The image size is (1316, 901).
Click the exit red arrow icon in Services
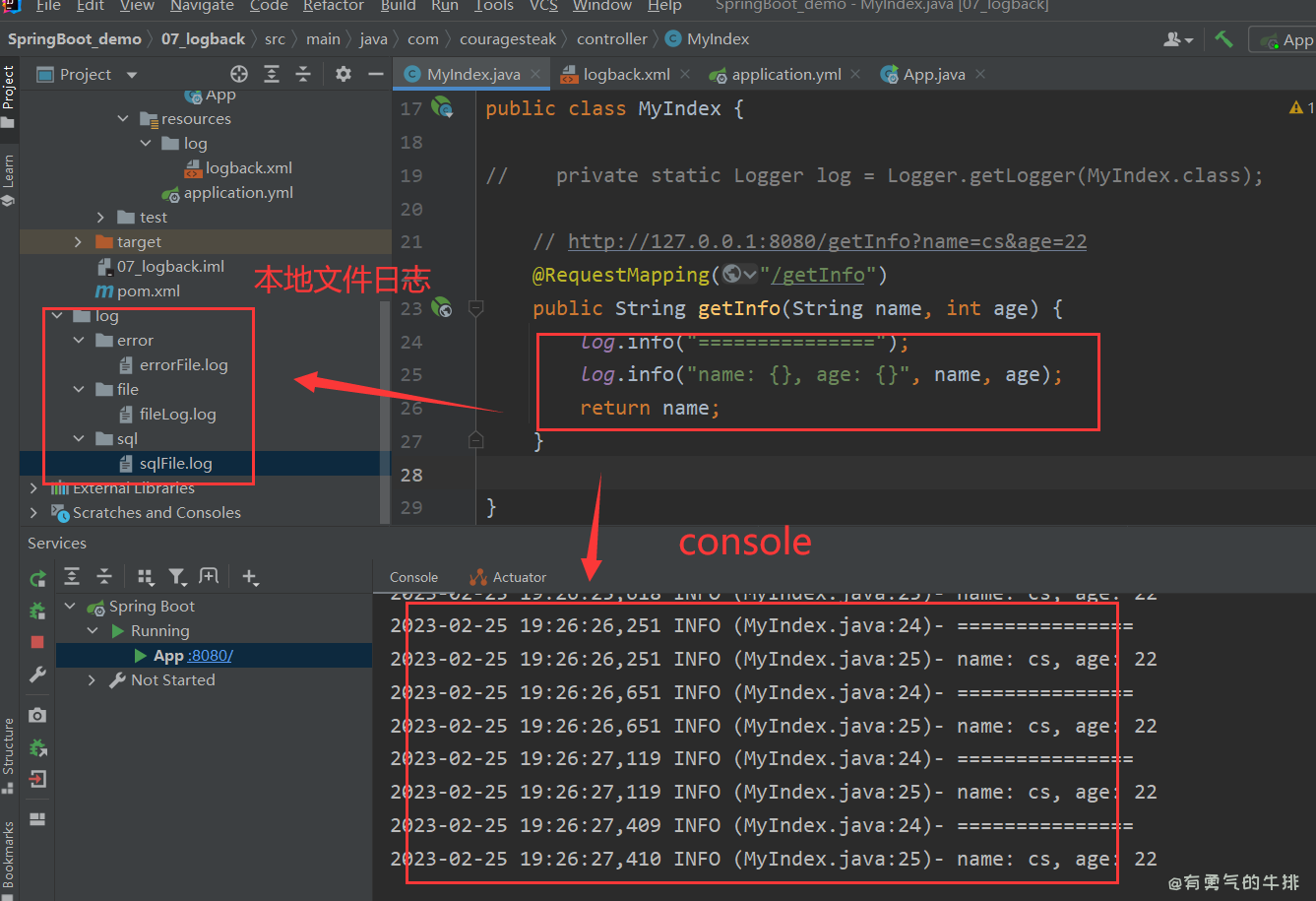37,780
